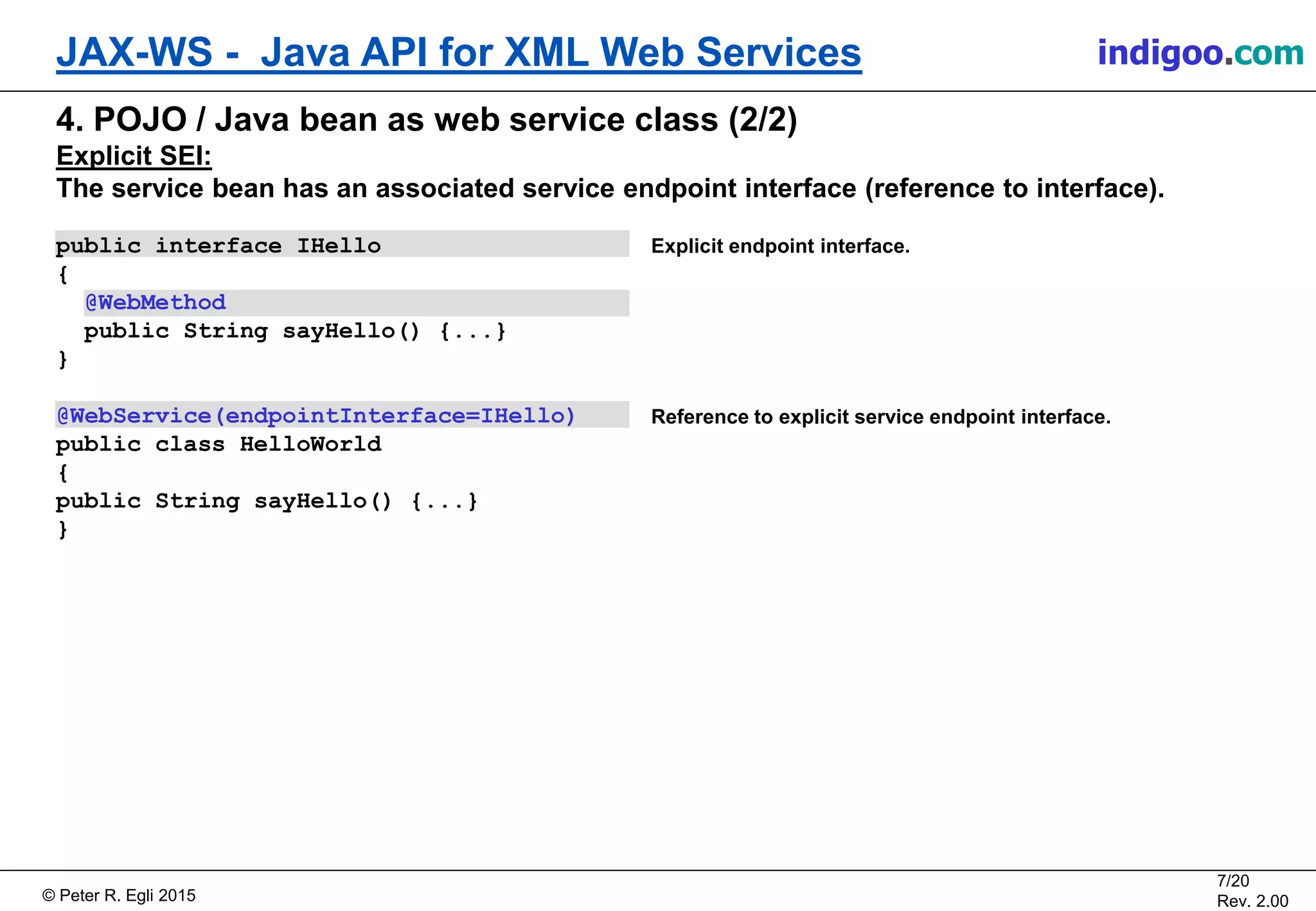Open the JAX-WS Java API title link
1316x911 pixels.
pyautogui.click(x=459, y=53)
